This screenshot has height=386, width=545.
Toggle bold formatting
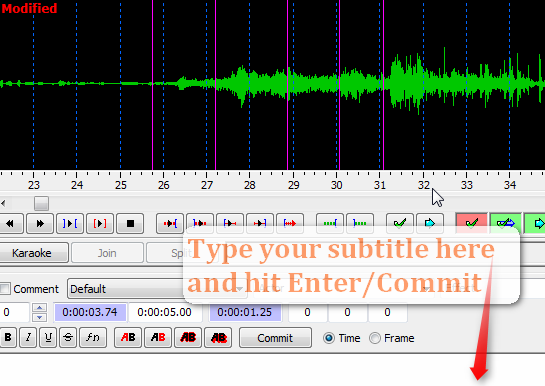click(x=8, y=337)
